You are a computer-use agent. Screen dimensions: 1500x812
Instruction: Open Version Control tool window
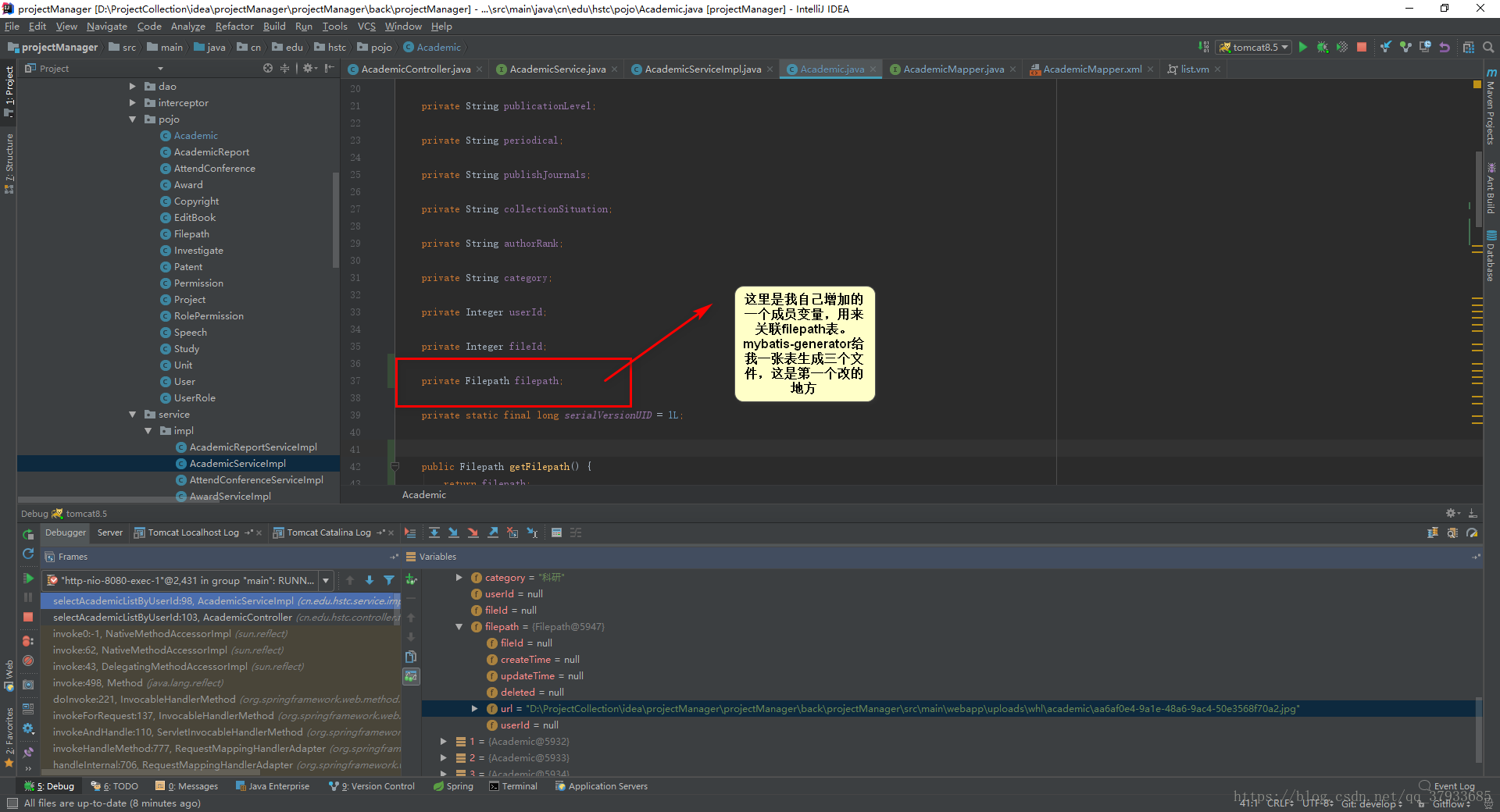pyautogui.click(x=373, y=786)
